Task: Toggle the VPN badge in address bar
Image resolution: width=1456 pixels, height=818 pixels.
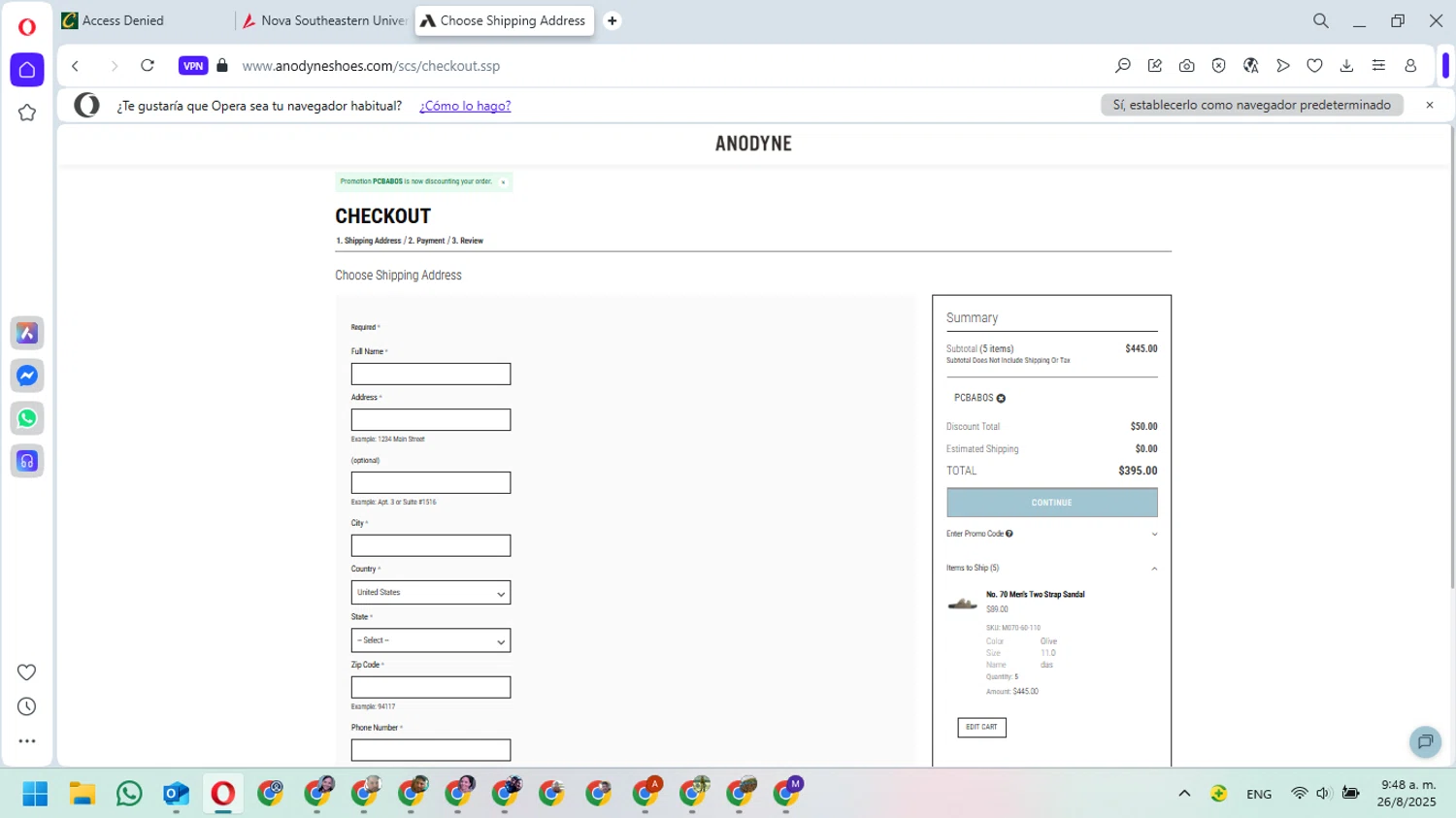Action: tap(193, 66)
